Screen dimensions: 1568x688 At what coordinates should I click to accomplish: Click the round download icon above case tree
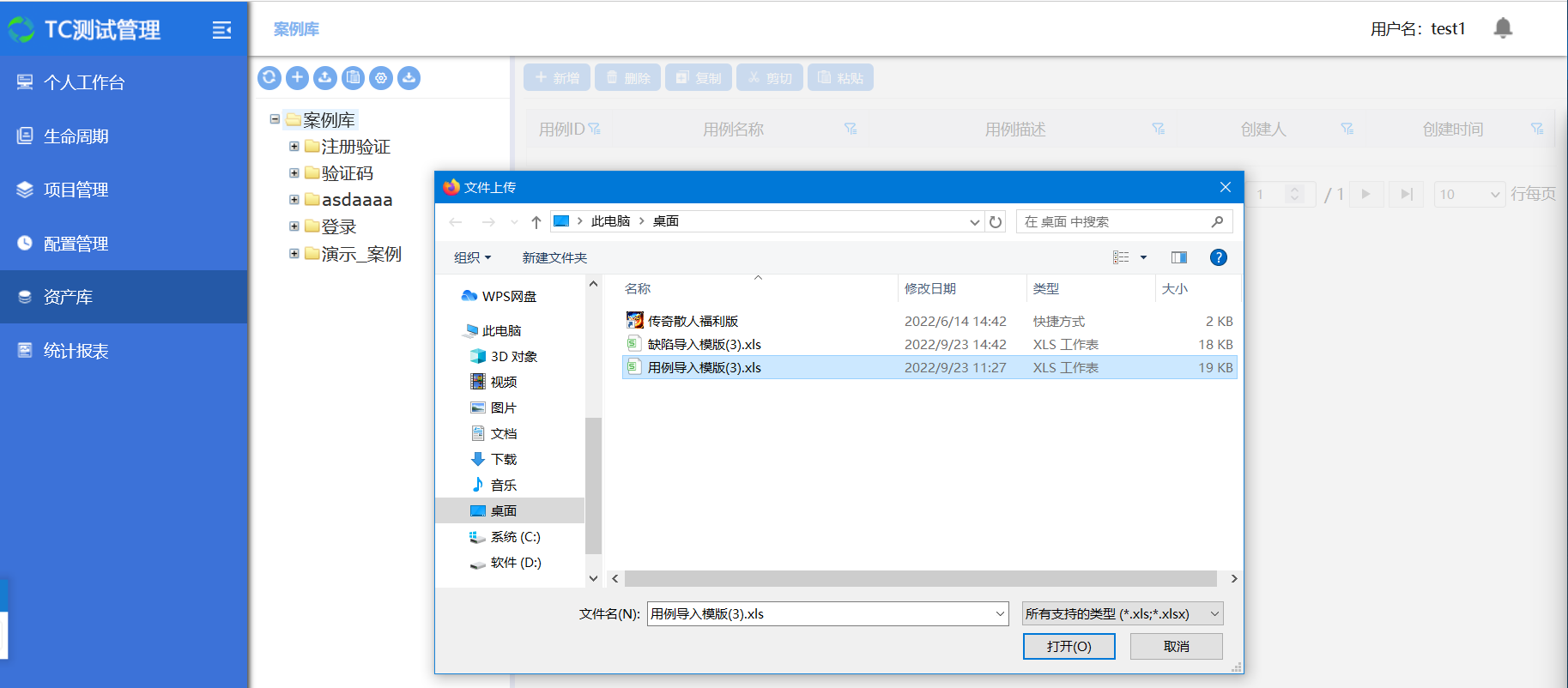pyautogui.click(x=409, y=78)
